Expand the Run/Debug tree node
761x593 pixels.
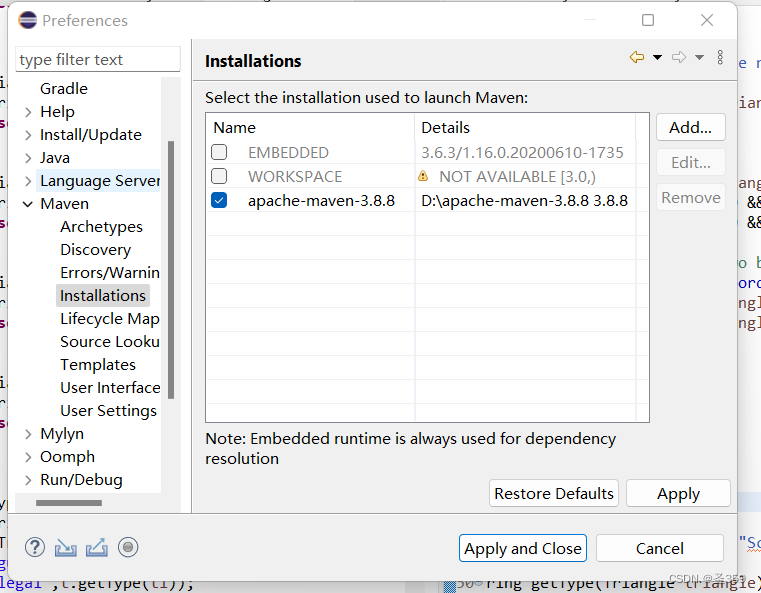point(28,480)
